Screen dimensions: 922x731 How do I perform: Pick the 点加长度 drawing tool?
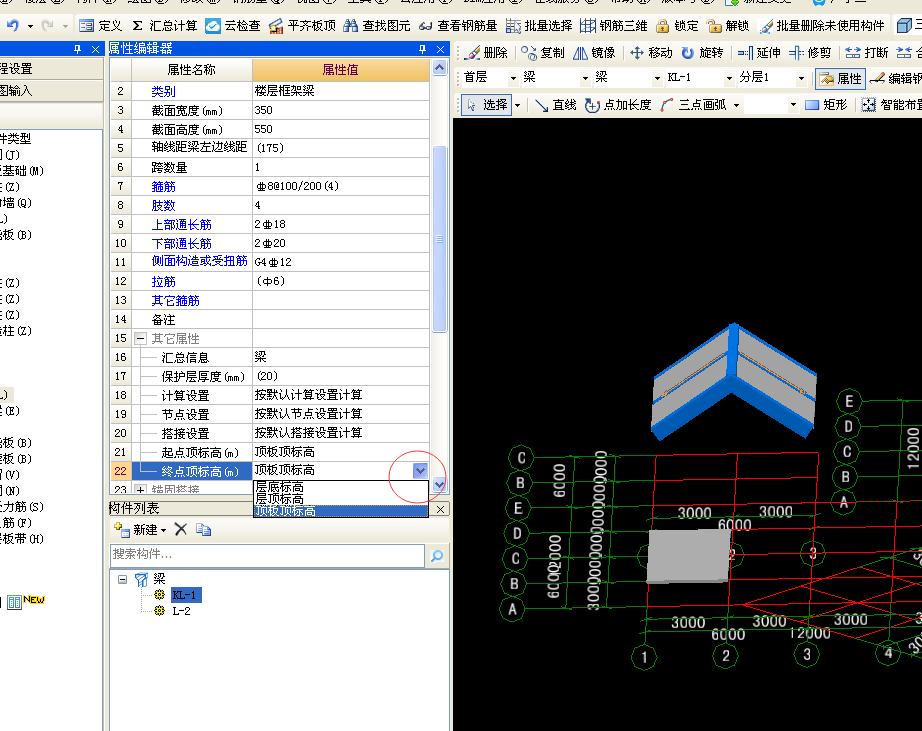click(619, 105)
